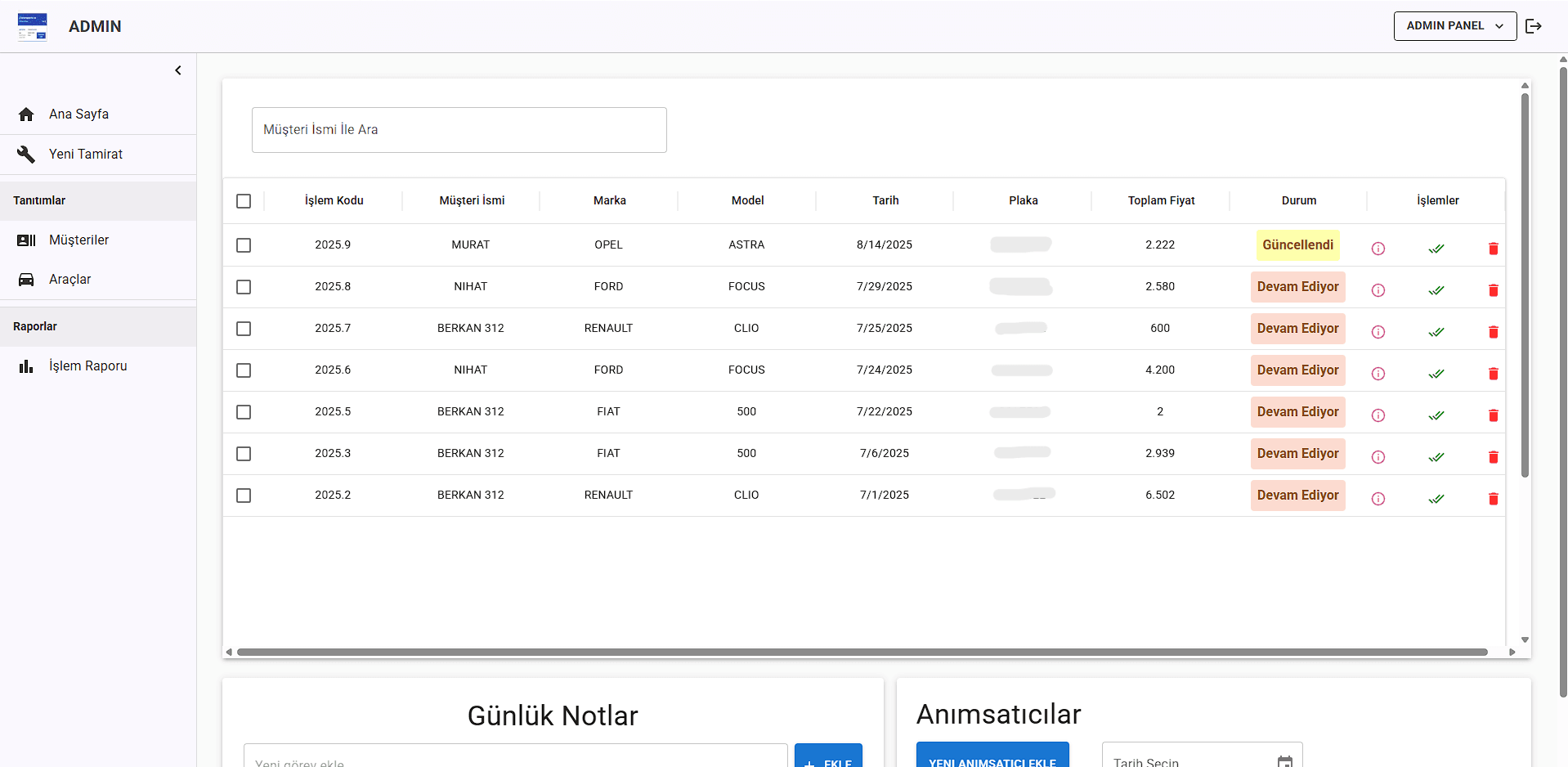Select Ana Sayfa from the sidebar menu
1568x767 pixels.
pos(79,114)
